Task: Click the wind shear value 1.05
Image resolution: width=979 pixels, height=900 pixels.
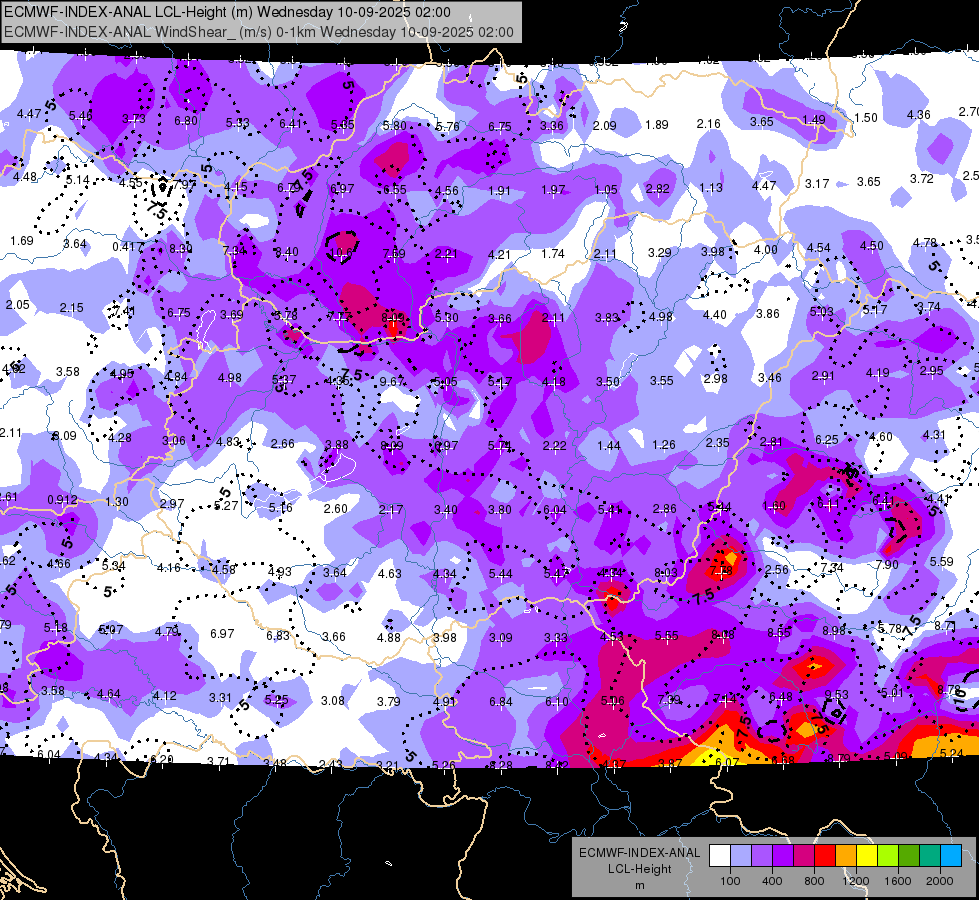Action: coord(606,189)
